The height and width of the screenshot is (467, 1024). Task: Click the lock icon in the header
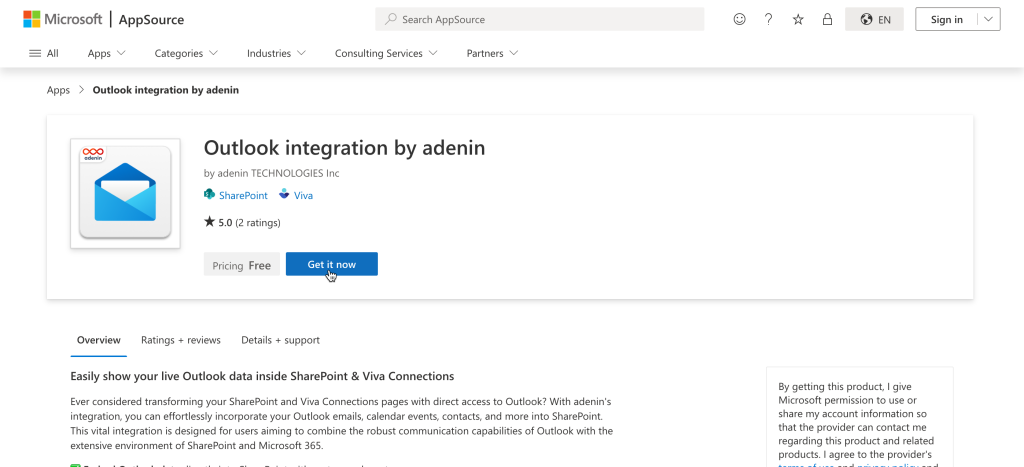coord(827,19)
